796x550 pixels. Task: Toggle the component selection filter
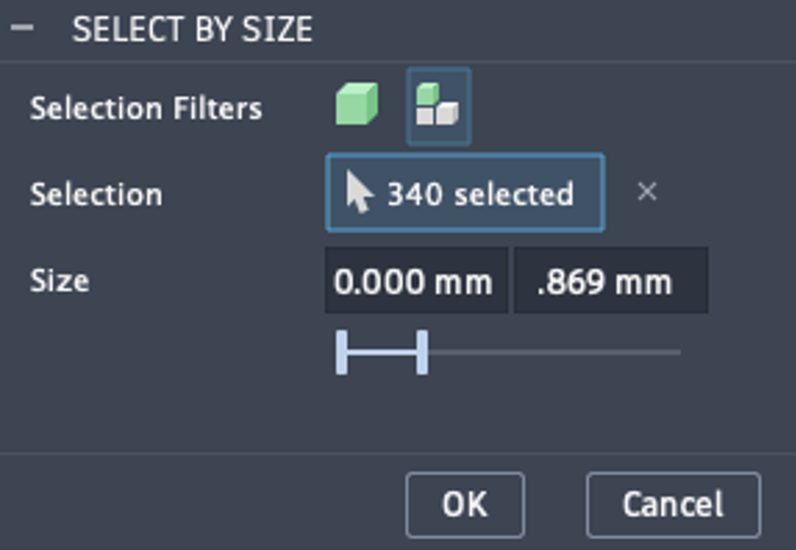point(438,106)
